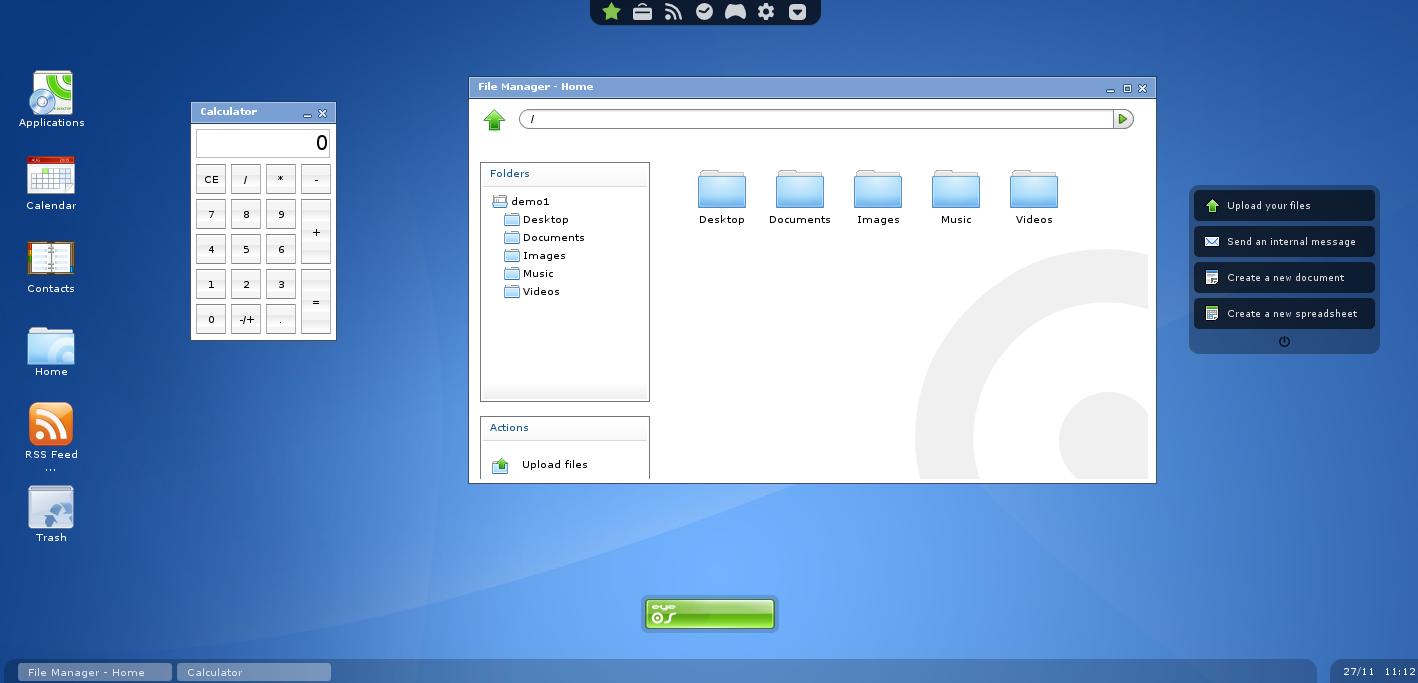Image resolution: width=1418 pixels, height=683 pixels.
Task: Click the 2 key on Calculator
Action: pyautogui.click(x=246, y=285)
